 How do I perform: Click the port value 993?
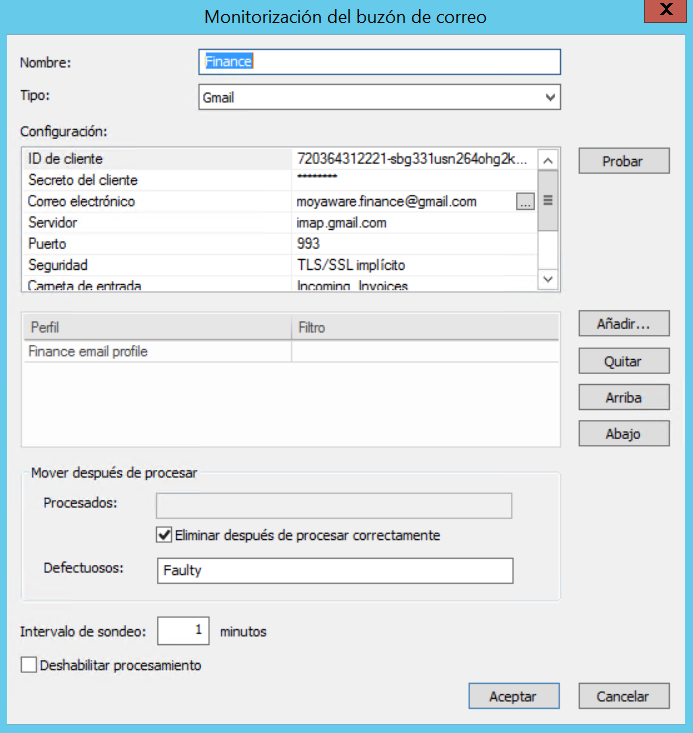pyautogui.click(x=308, y=244)
